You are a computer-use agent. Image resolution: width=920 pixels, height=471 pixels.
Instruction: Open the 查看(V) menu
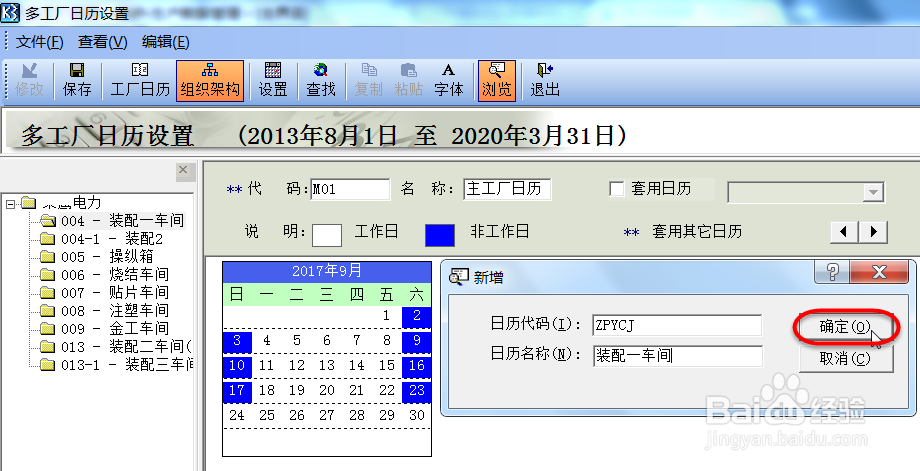pos(103,42)
